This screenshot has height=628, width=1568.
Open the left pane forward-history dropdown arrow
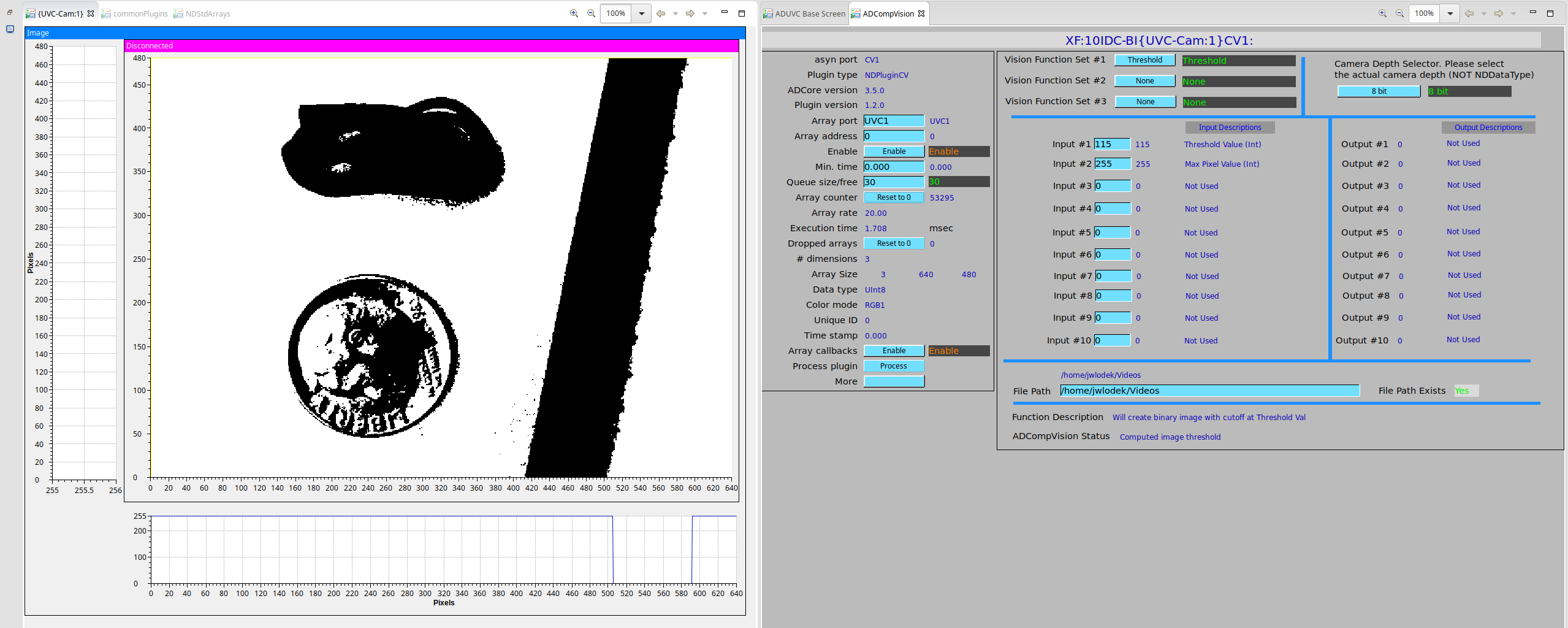704,13
